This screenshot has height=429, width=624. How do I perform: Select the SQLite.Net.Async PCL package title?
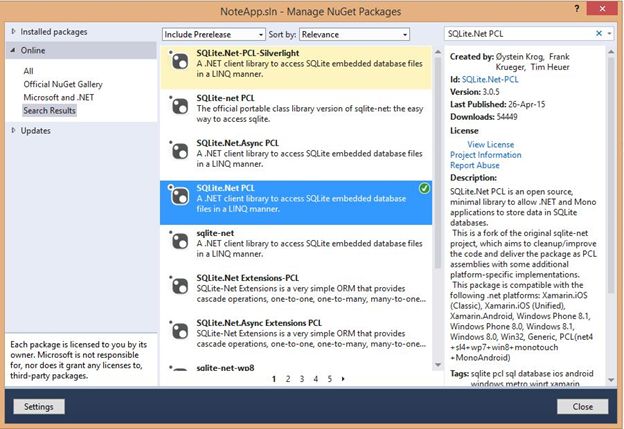237,143
